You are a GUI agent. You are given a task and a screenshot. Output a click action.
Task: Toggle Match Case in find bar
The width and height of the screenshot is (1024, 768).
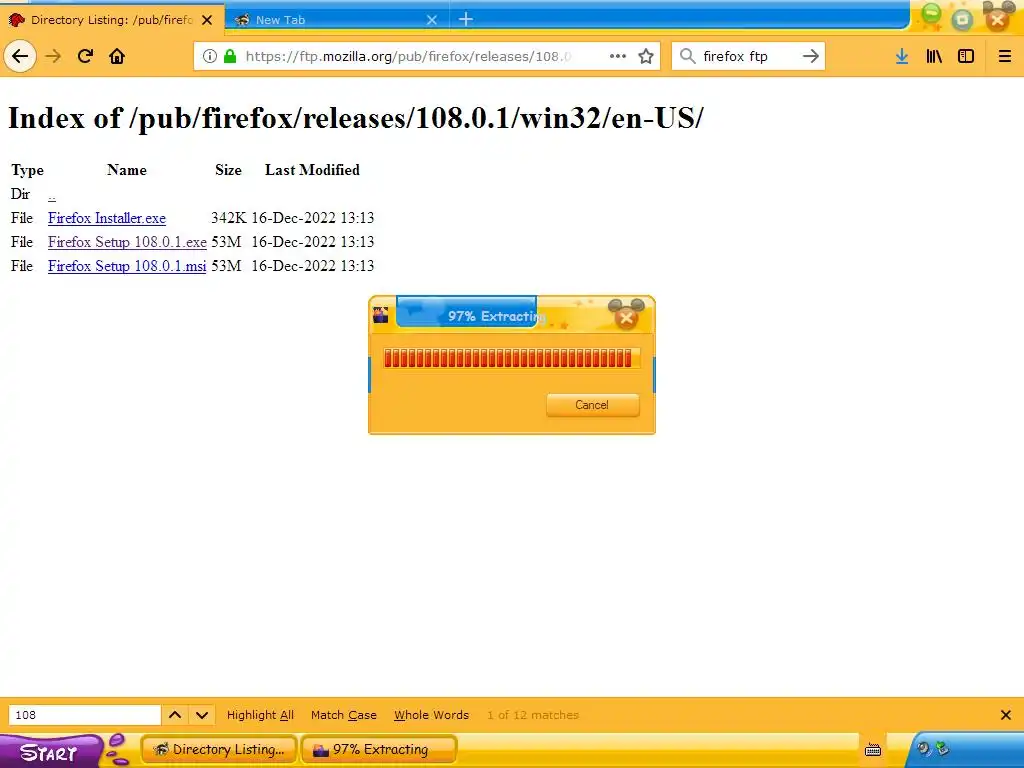click(344, 715)
